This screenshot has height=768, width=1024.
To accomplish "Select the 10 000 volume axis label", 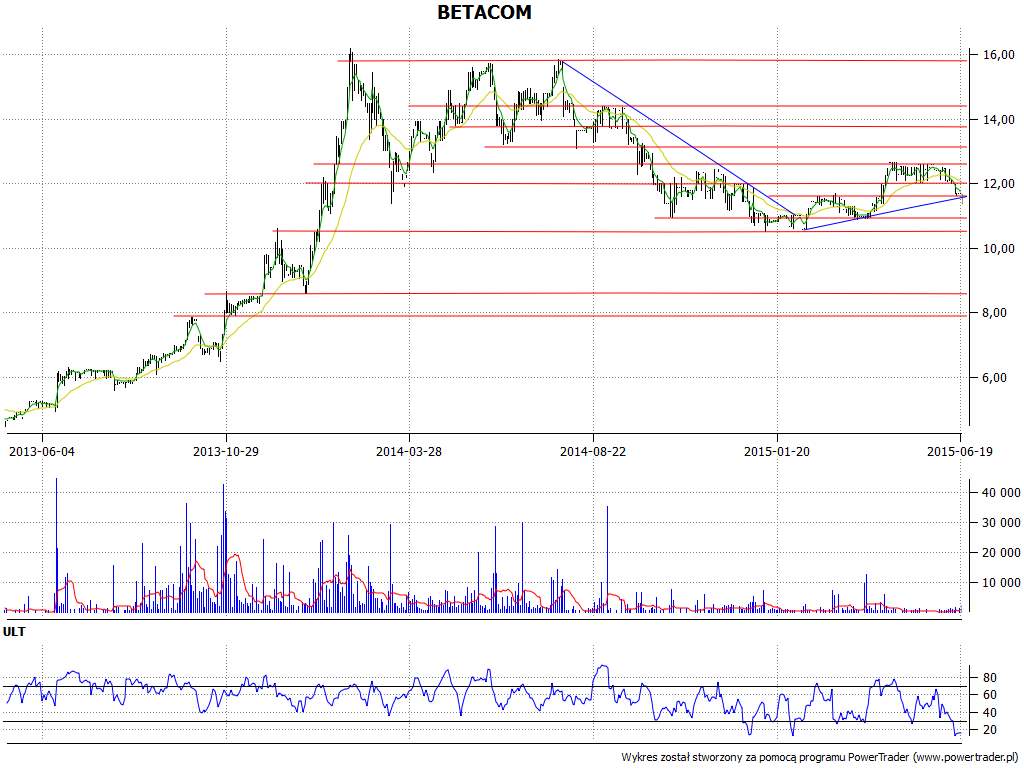I will 1001,583.
